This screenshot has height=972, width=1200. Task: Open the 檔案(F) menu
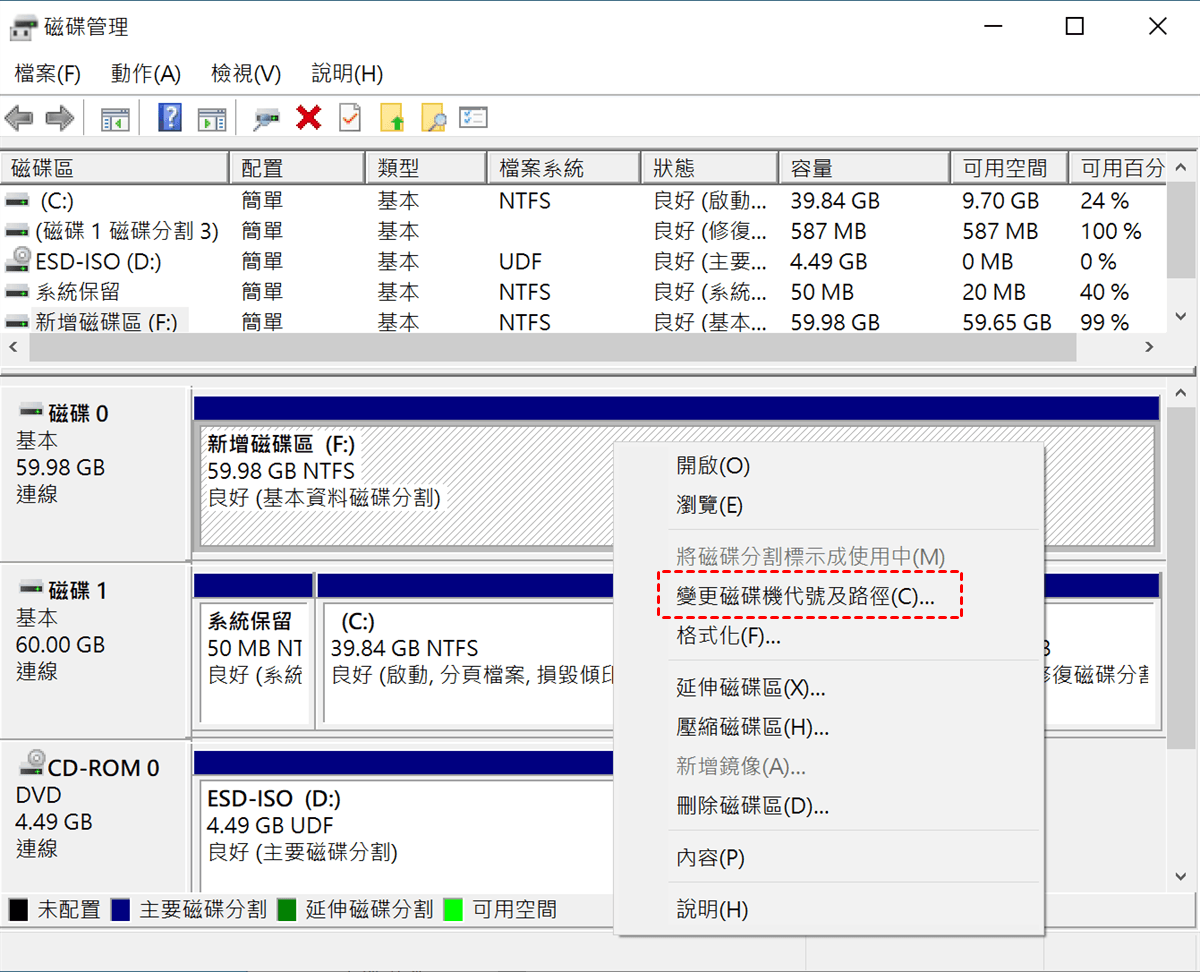coord(47,74)
